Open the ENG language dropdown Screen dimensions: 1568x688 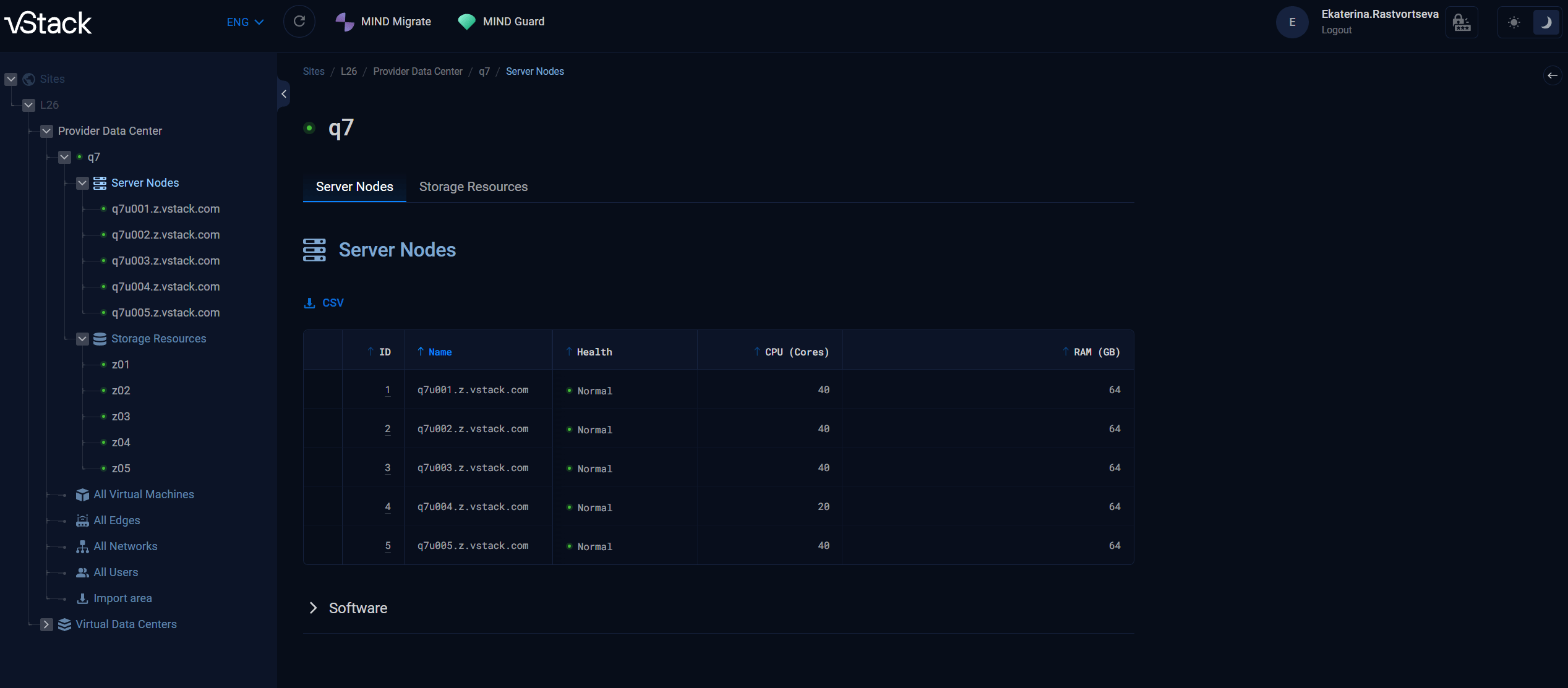pos(245,22)
